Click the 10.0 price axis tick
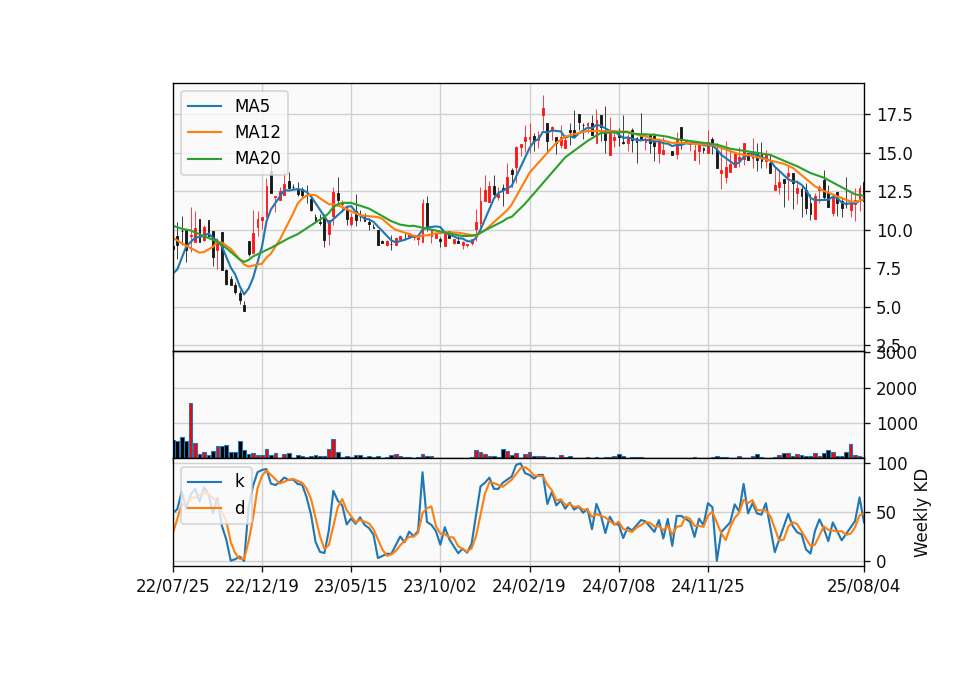This screenshot has height=690, width=960. [x=894, y=231]
